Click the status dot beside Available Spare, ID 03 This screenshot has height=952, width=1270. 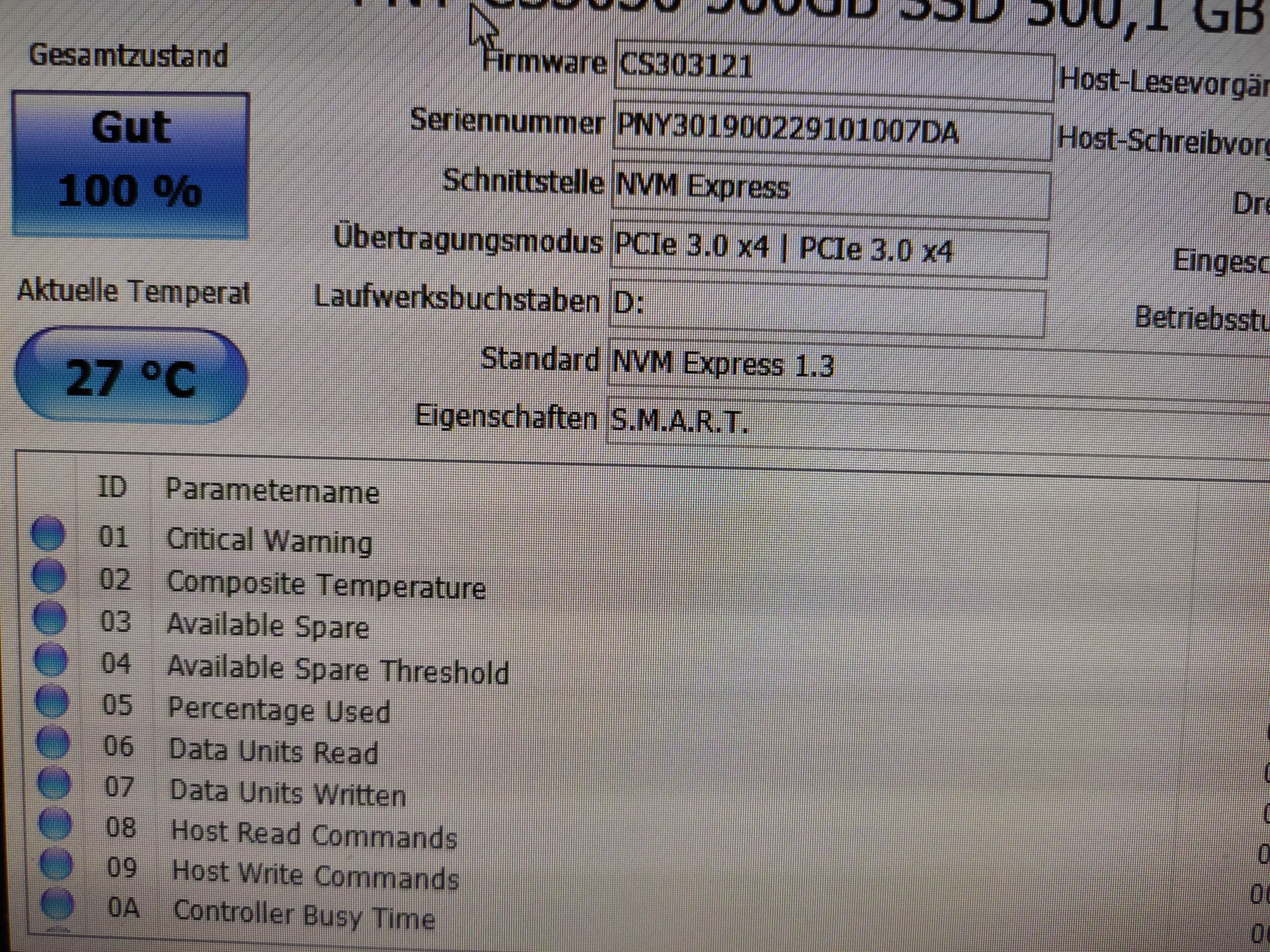pyautogui.click(x=50, y=618)
